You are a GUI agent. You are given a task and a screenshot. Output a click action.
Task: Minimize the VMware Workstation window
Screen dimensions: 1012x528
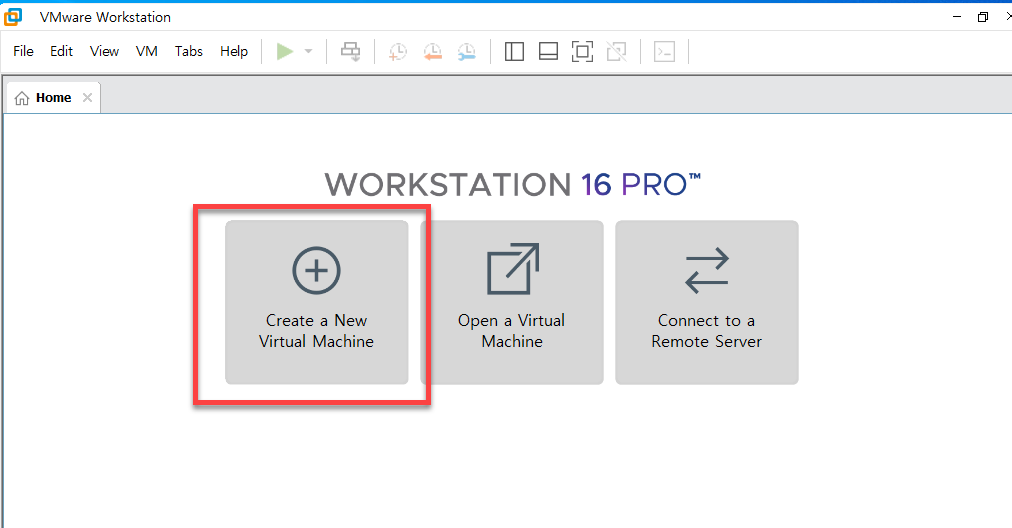point(957,17)
